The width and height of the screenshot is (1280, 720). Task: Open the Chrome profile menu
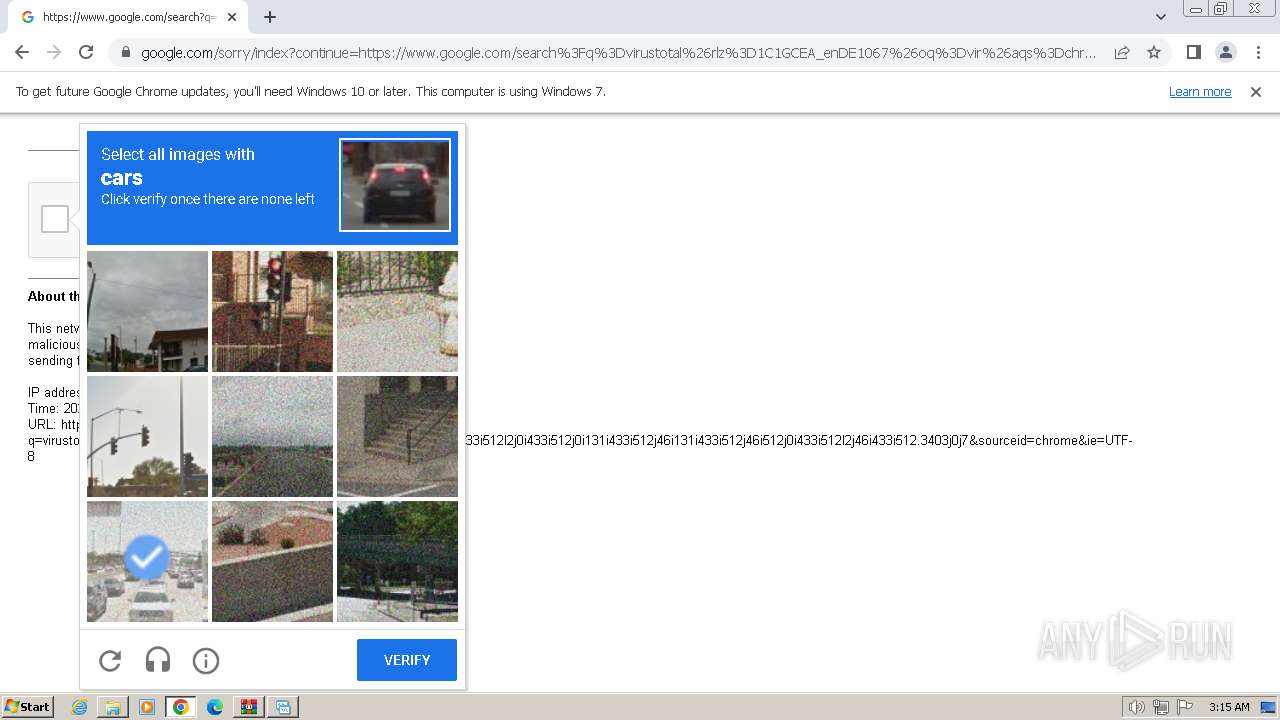(x=1226, y=52)
